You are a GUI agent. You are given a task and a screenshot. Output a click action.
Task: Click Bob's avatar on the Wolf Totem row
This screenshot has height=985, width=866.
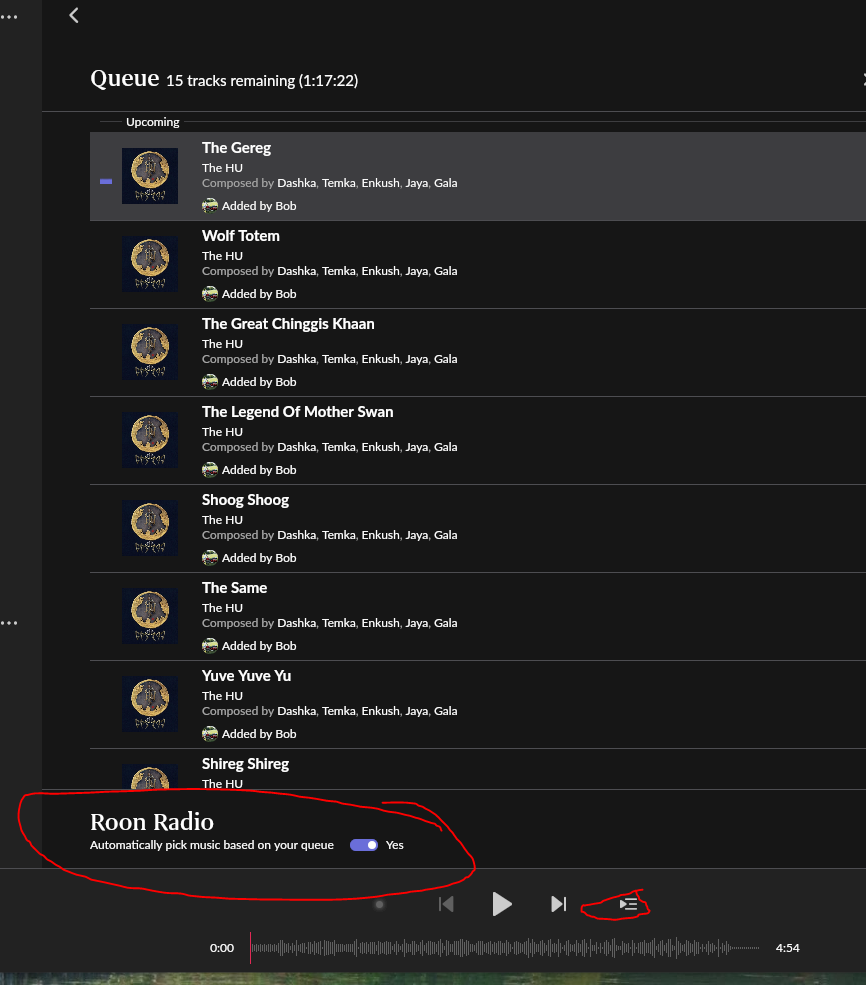click(x=210, y=294)
